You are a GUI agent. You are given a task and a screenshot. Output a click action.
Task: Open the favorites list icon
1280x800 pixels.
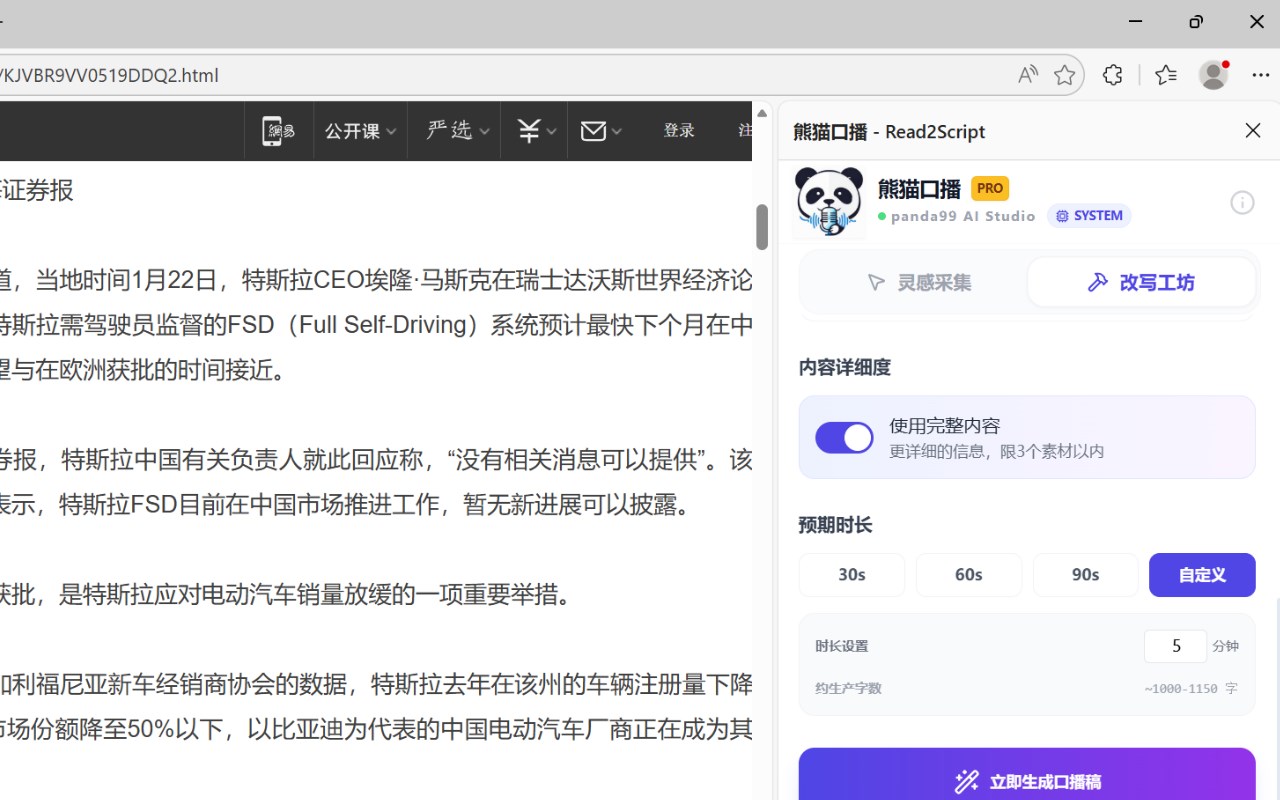click(x=1166, y=75)
